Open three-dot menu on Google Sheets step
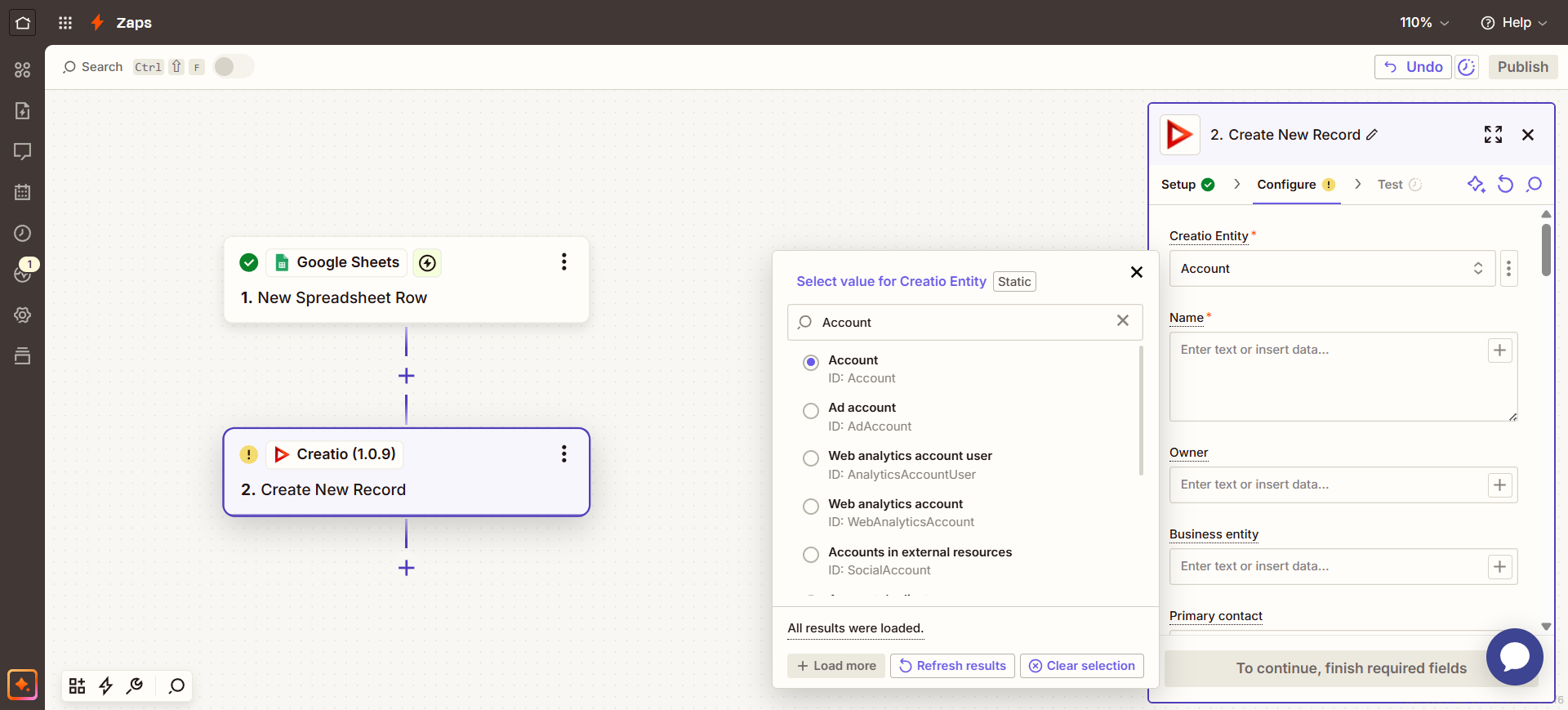 tap(563, 262)
